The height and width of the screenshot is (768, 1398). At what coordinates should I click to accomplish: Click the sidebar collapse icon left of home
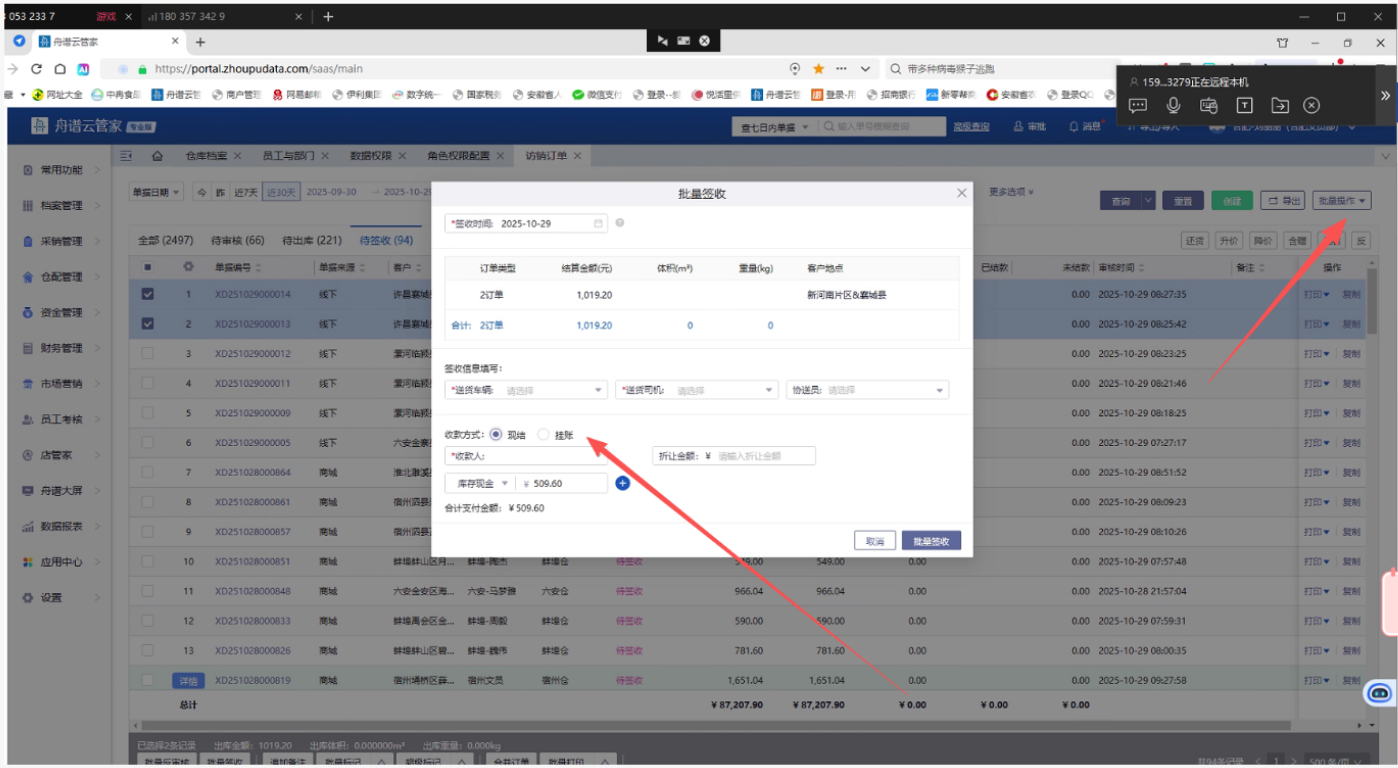pos(127,156)
